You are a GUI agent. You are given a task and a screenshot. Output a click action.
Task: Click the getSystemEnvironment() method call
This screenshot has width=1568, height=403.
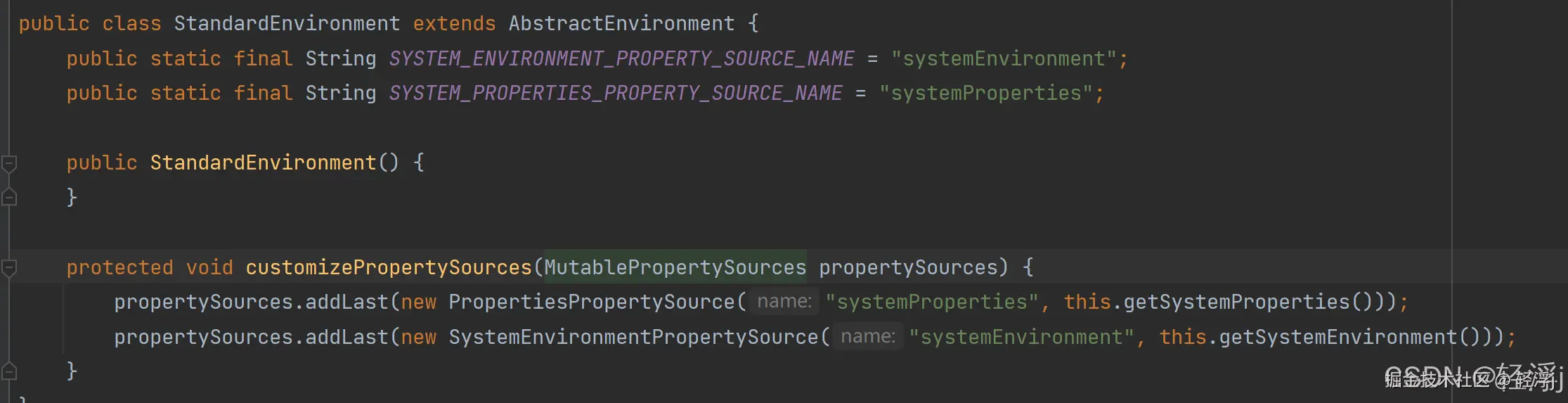click(1338, 337)
